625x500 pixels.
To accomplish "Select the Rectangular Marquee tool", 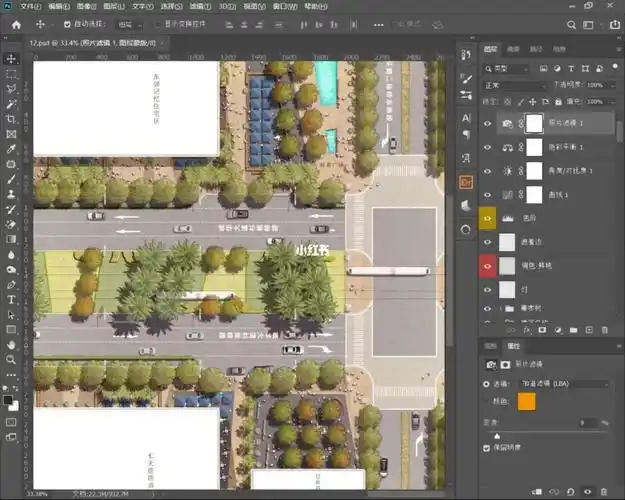I will click(x=11, y=73).
